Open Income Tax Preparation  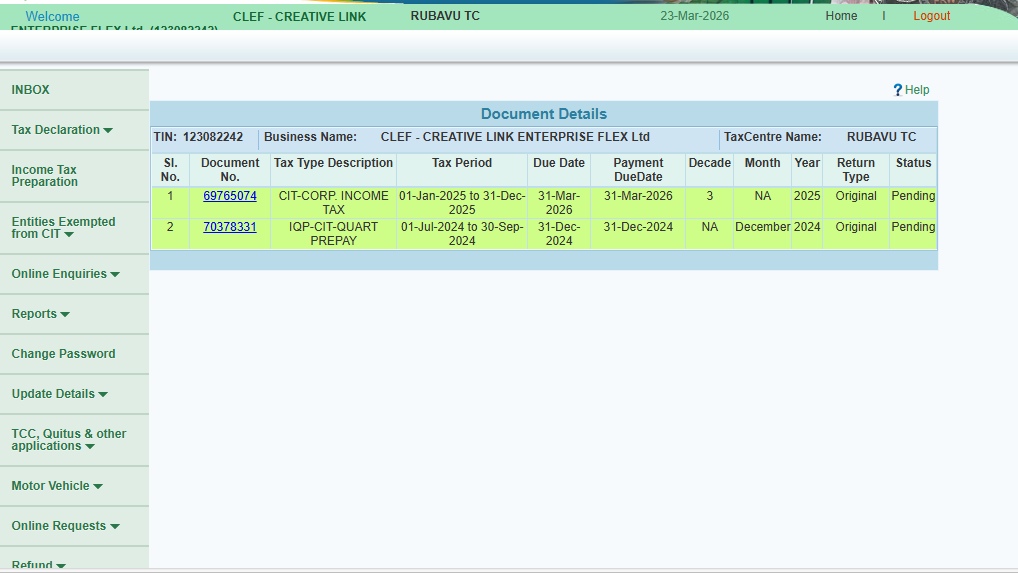click(x=44, y=176)
